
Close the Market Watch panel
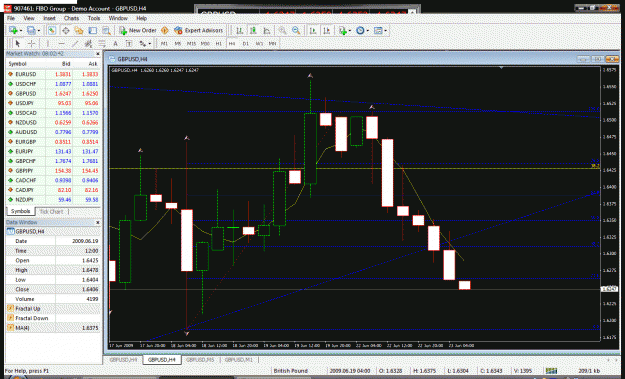click(x=98, y=54)
